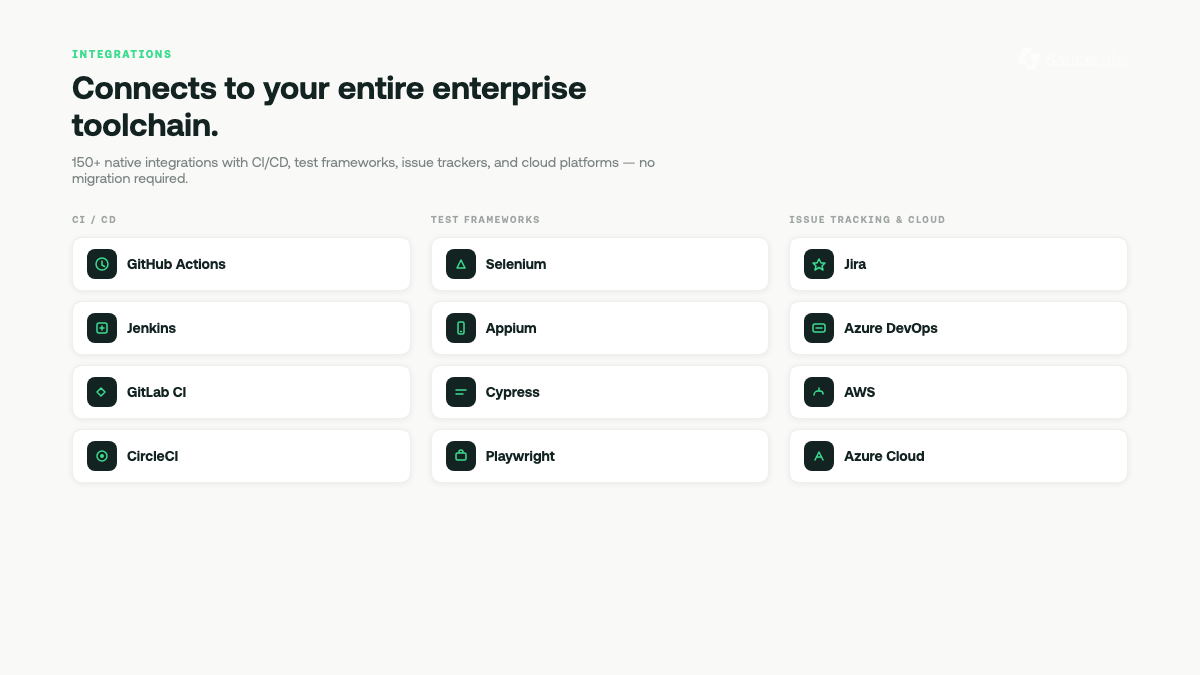Select the "Jira" card label
Viewport: 1200px width, 675px height.
coord(855,264)
